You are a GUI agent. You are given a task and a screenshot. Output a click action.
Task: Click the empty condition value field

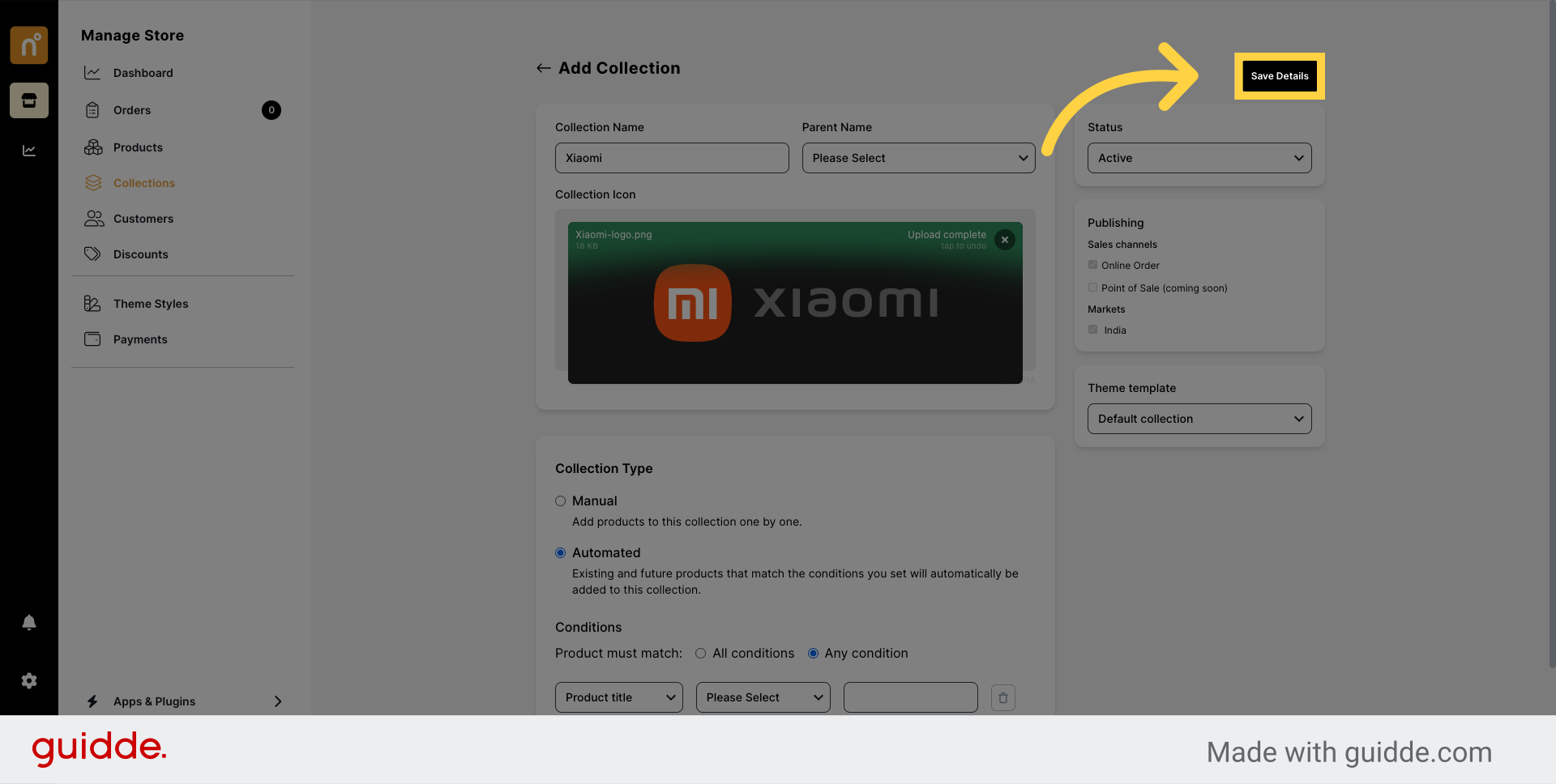911,697
